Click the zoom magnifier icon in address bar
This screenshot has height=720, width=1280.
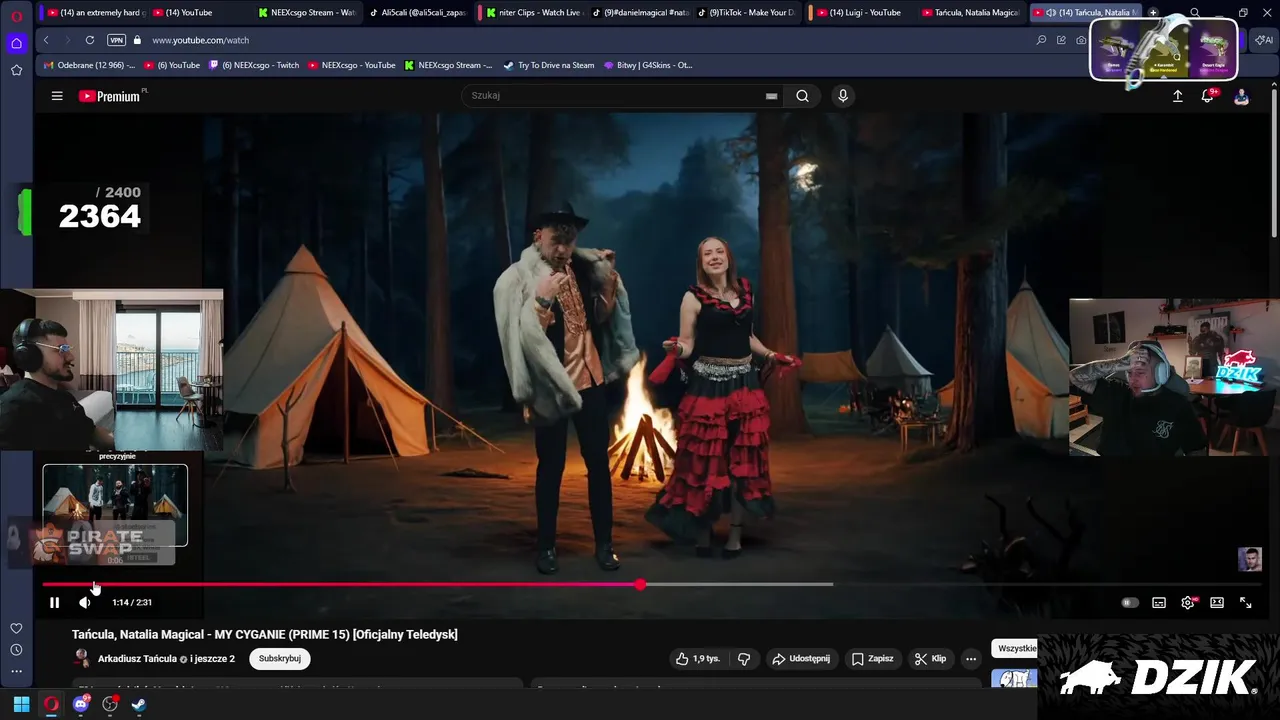(1041, 40)
